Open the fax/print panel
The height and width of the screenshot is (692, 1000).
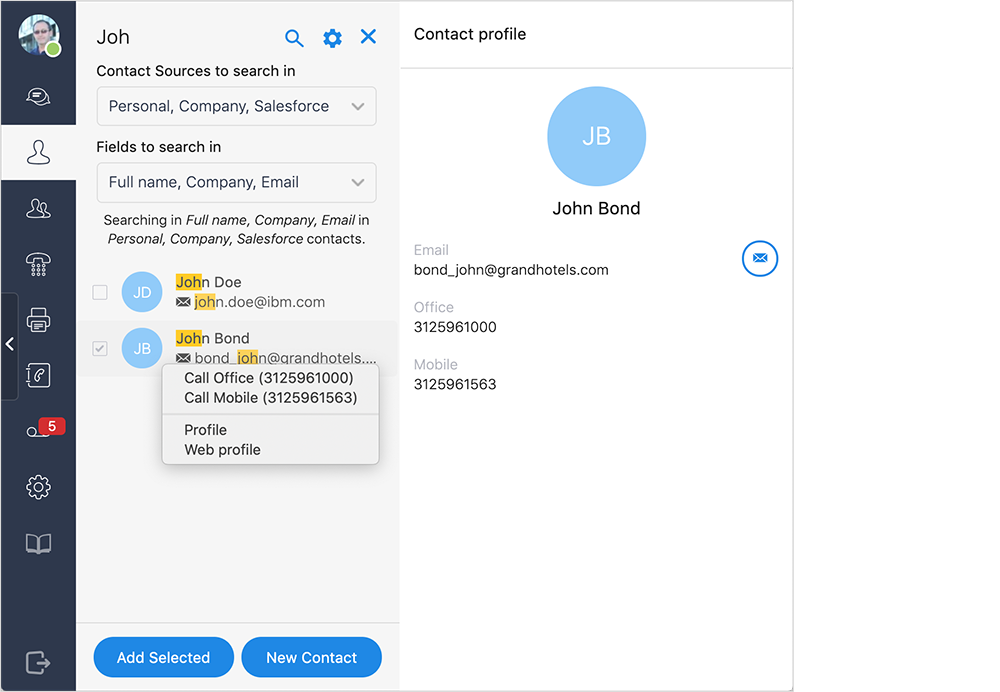[38, 319]
